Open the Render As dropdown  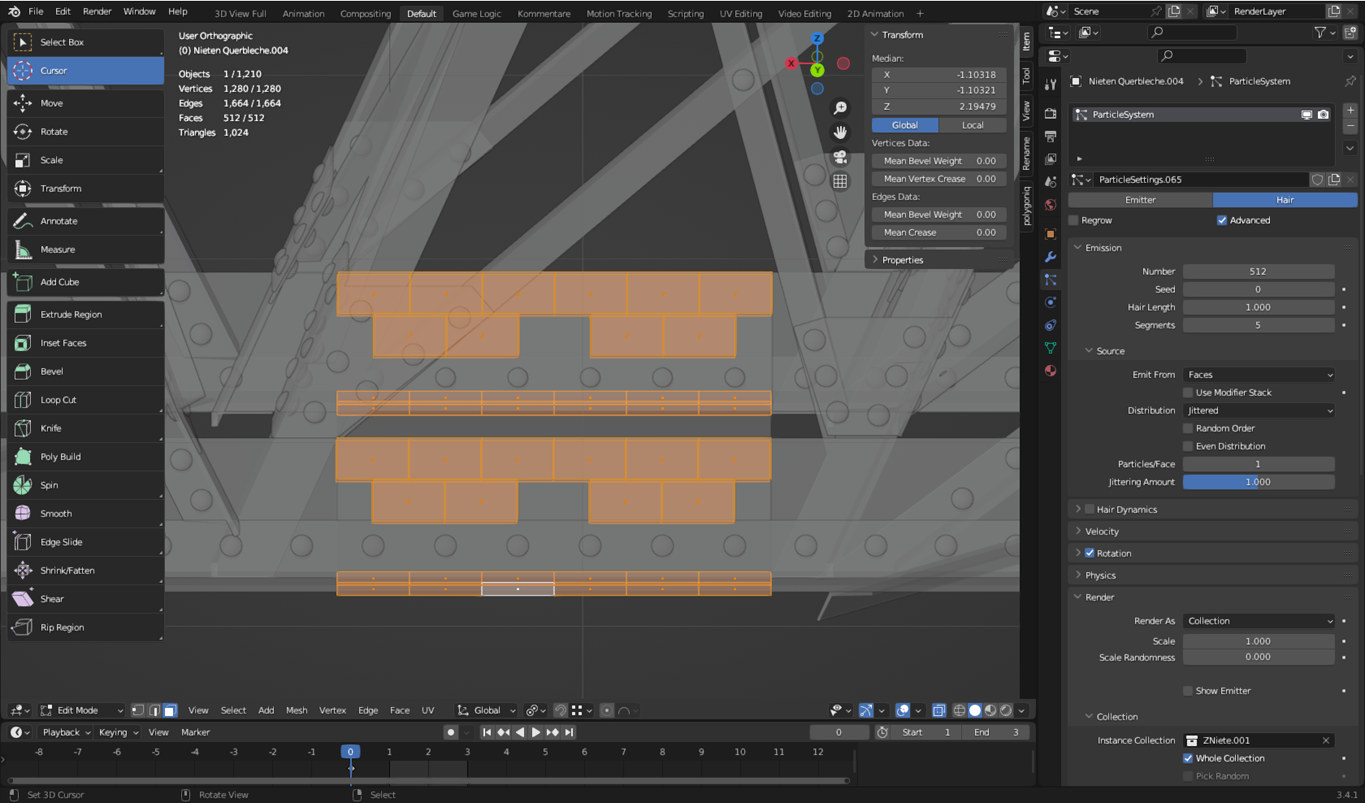(1259, 621)
